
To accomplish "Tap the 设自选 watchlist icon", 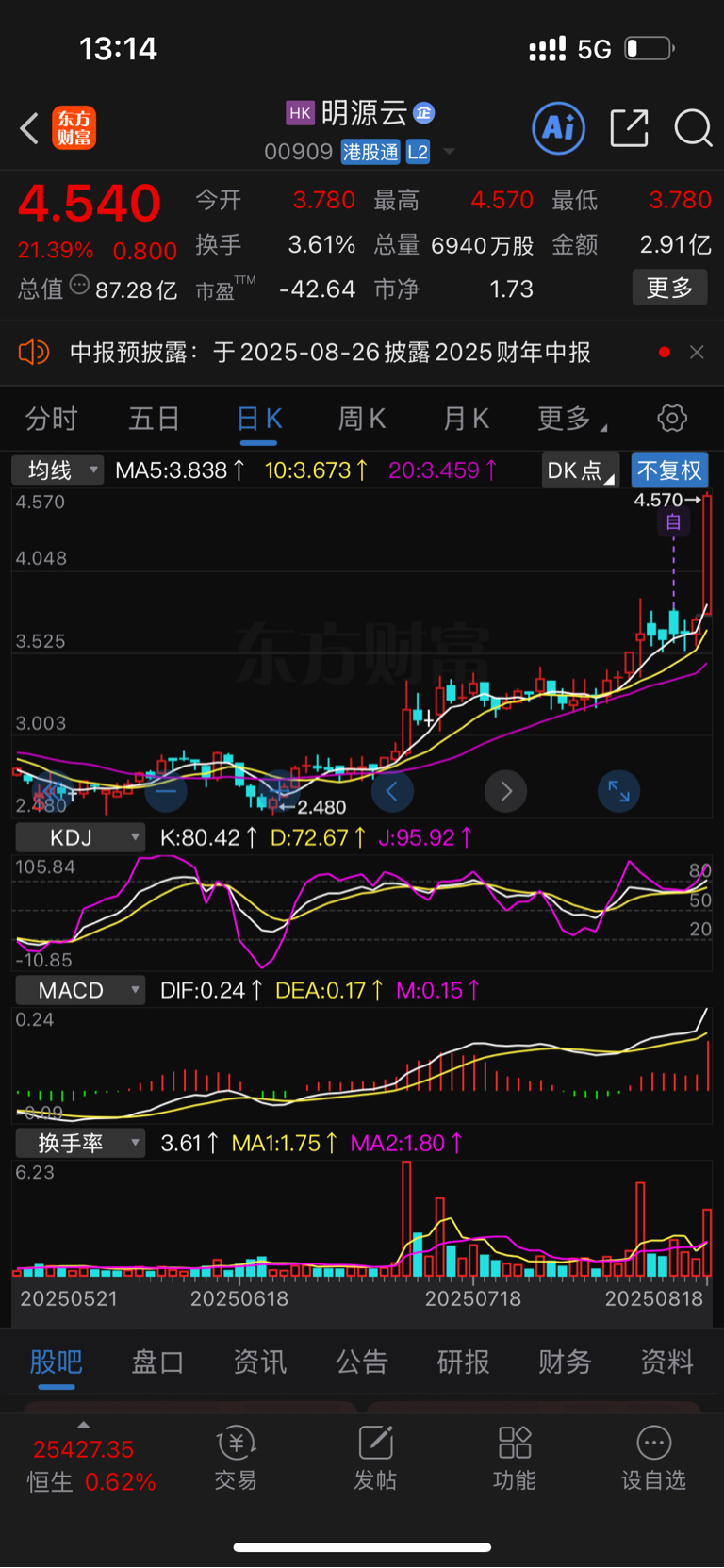I will pos(653,1459).
